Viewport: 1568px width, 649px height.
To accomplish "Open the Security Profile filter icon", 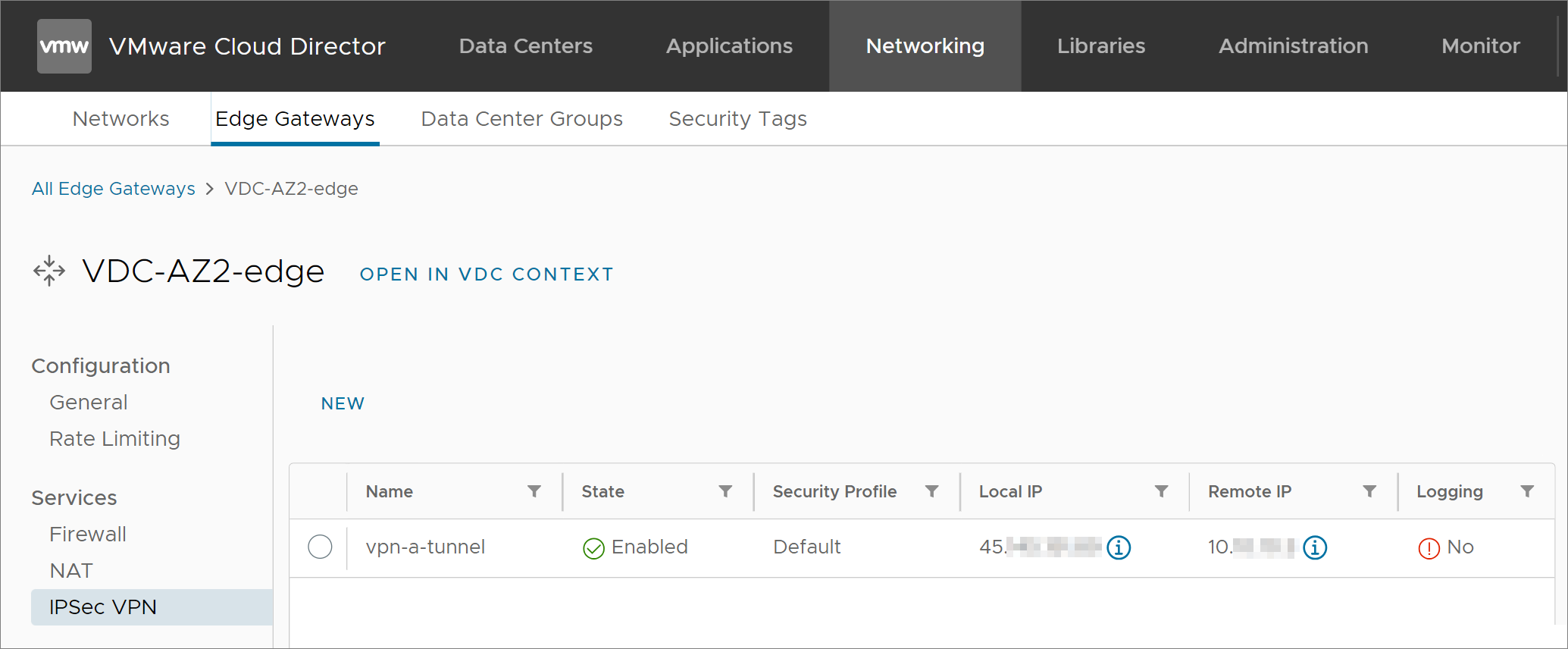I will point(932,491).
